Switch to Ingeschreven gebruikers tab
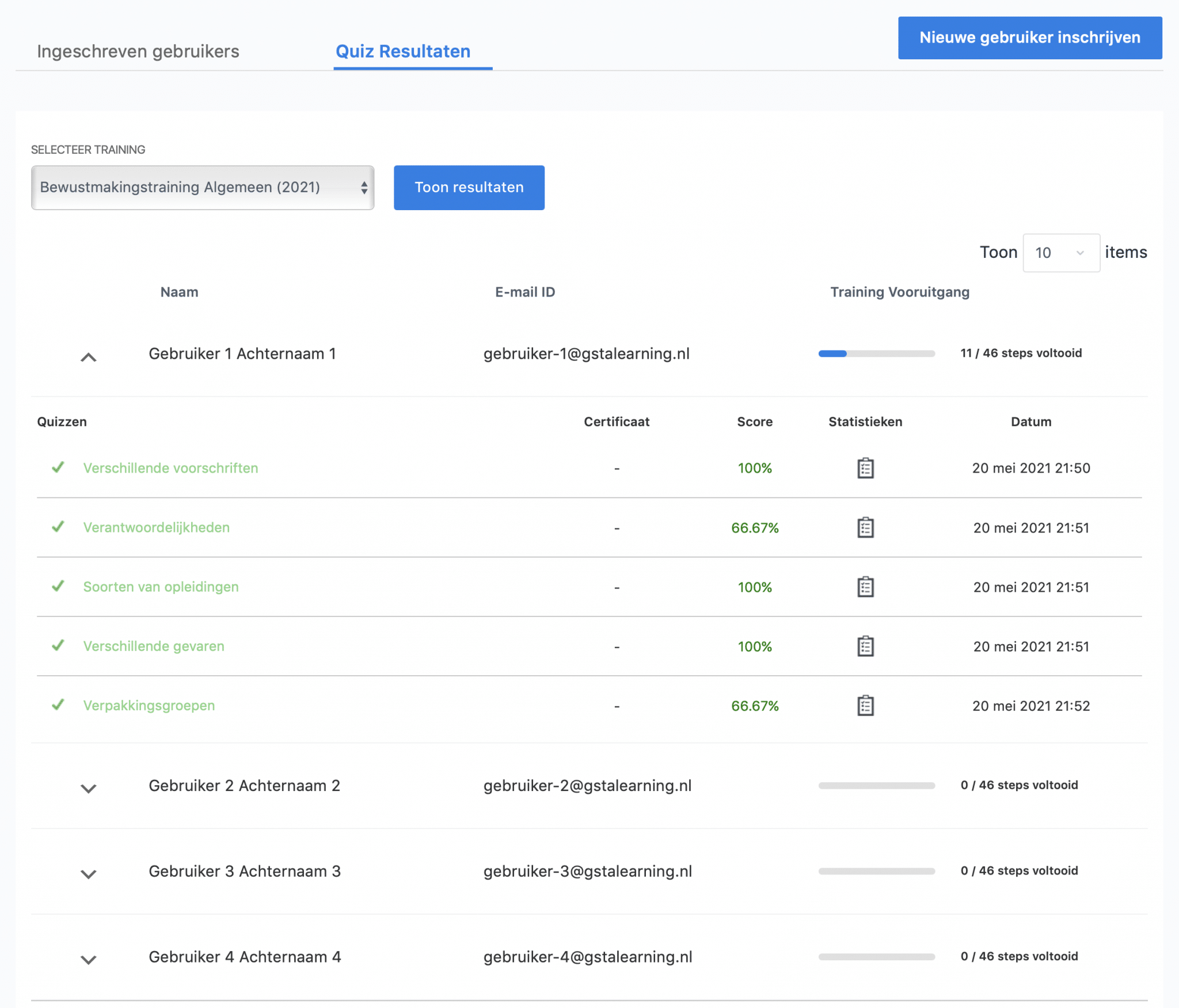Image resolution: width=1179 pixels, height=1008 pixels. coord(138,51)
